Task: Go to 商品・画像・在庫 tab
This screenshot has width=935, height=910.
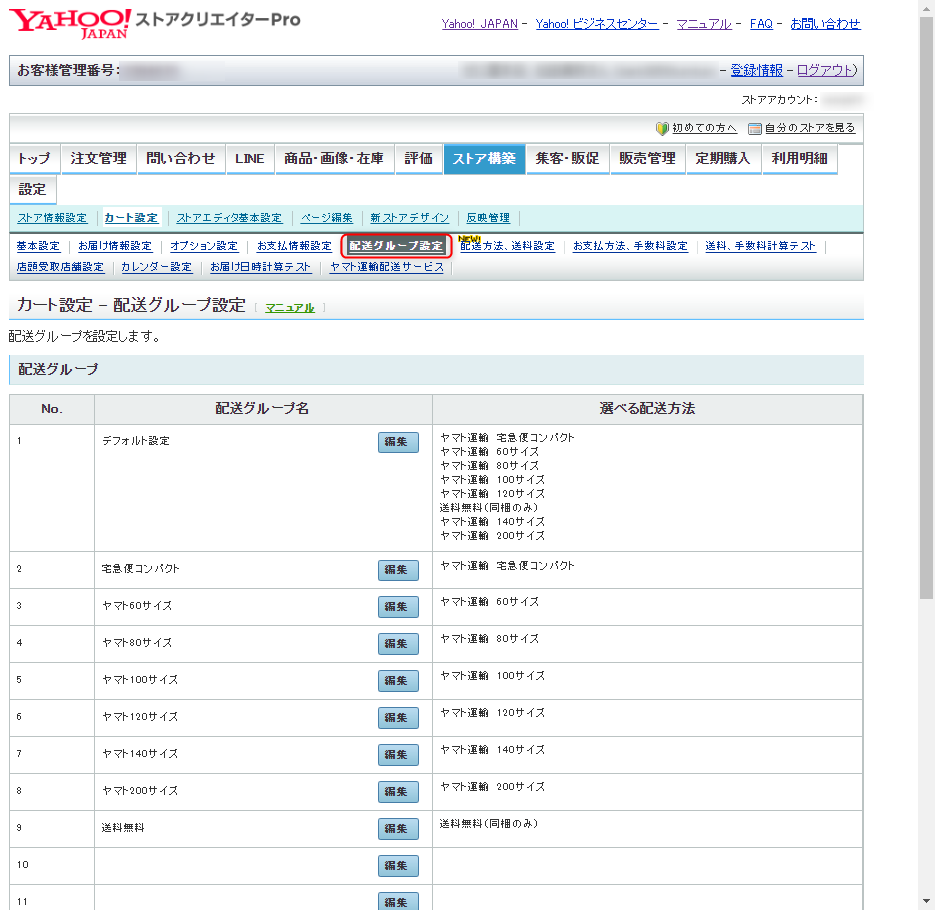Action: 334,159
